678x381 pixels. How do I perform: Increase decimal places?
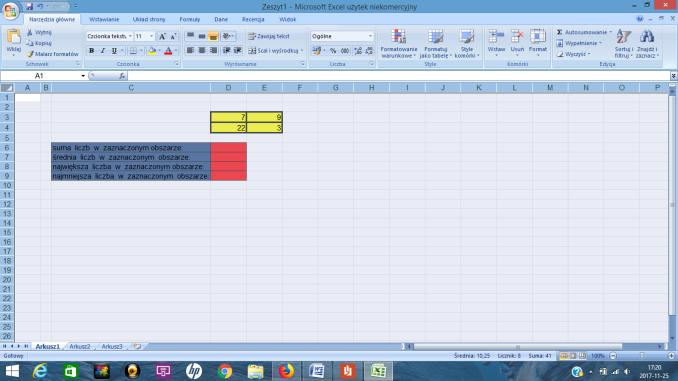[x=358, y=51]
